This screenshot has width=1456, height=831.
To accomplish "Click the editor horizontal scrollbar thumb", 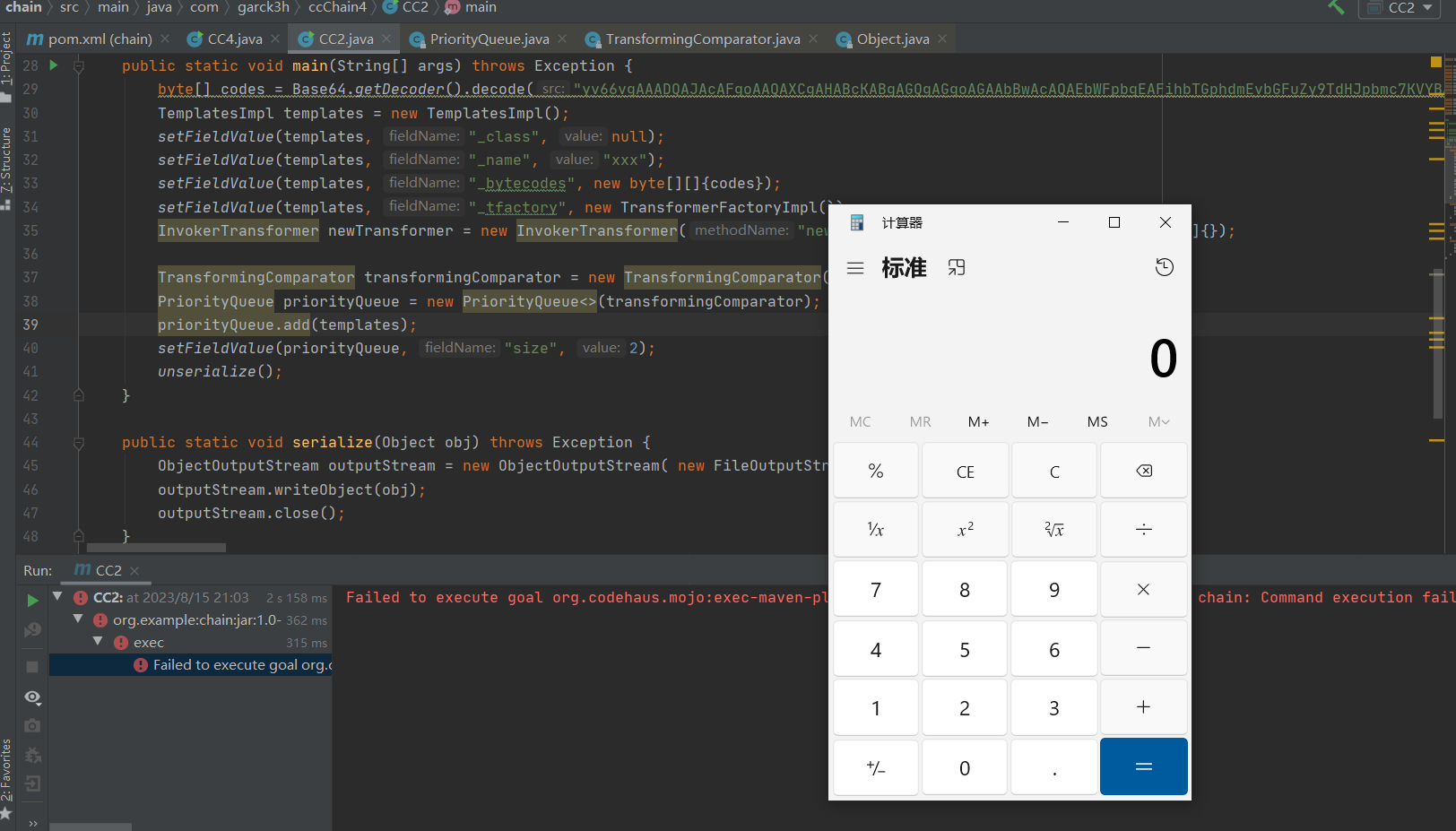I will tap(156, 548).
